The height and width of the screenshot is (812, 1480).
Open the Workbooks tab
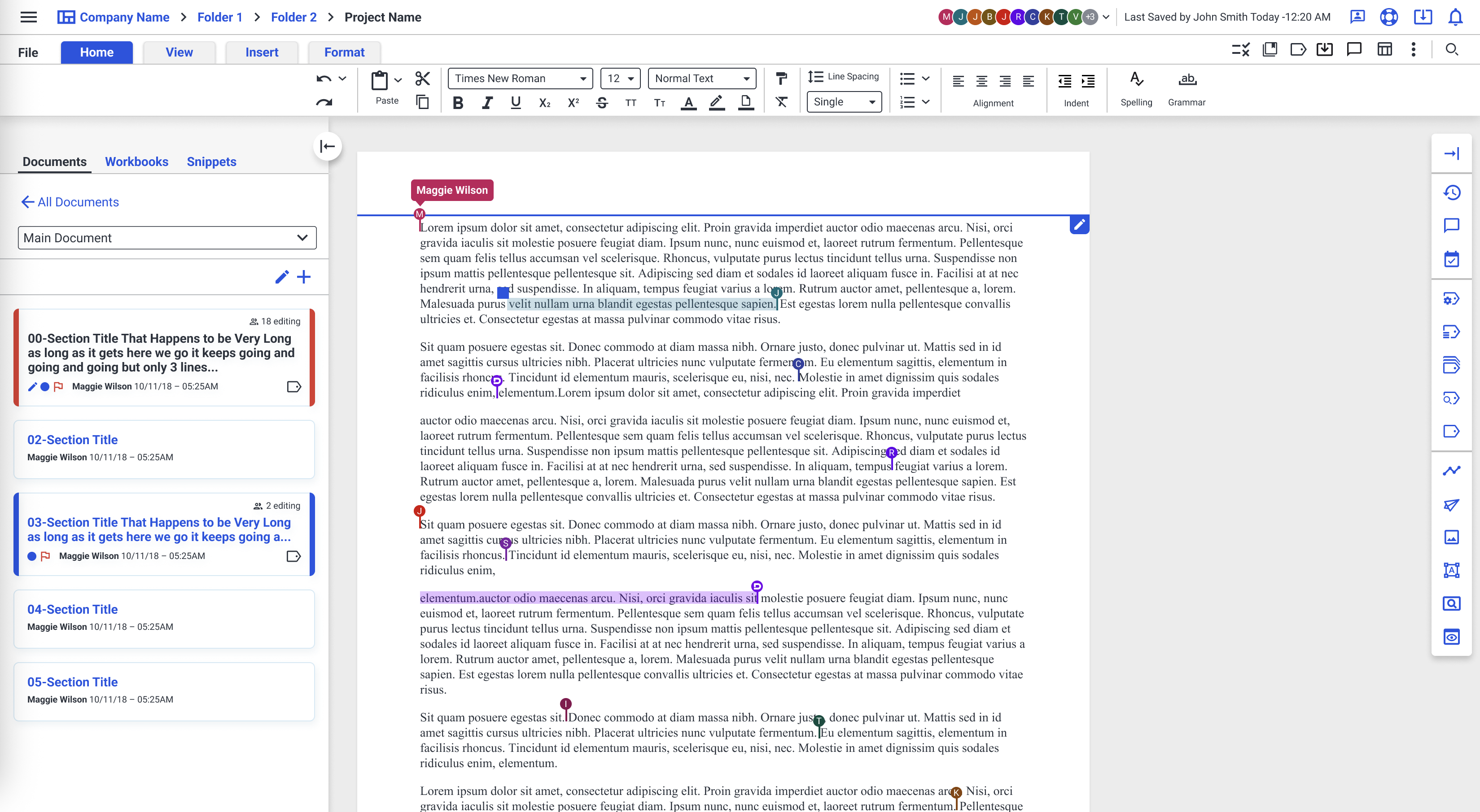136,162
